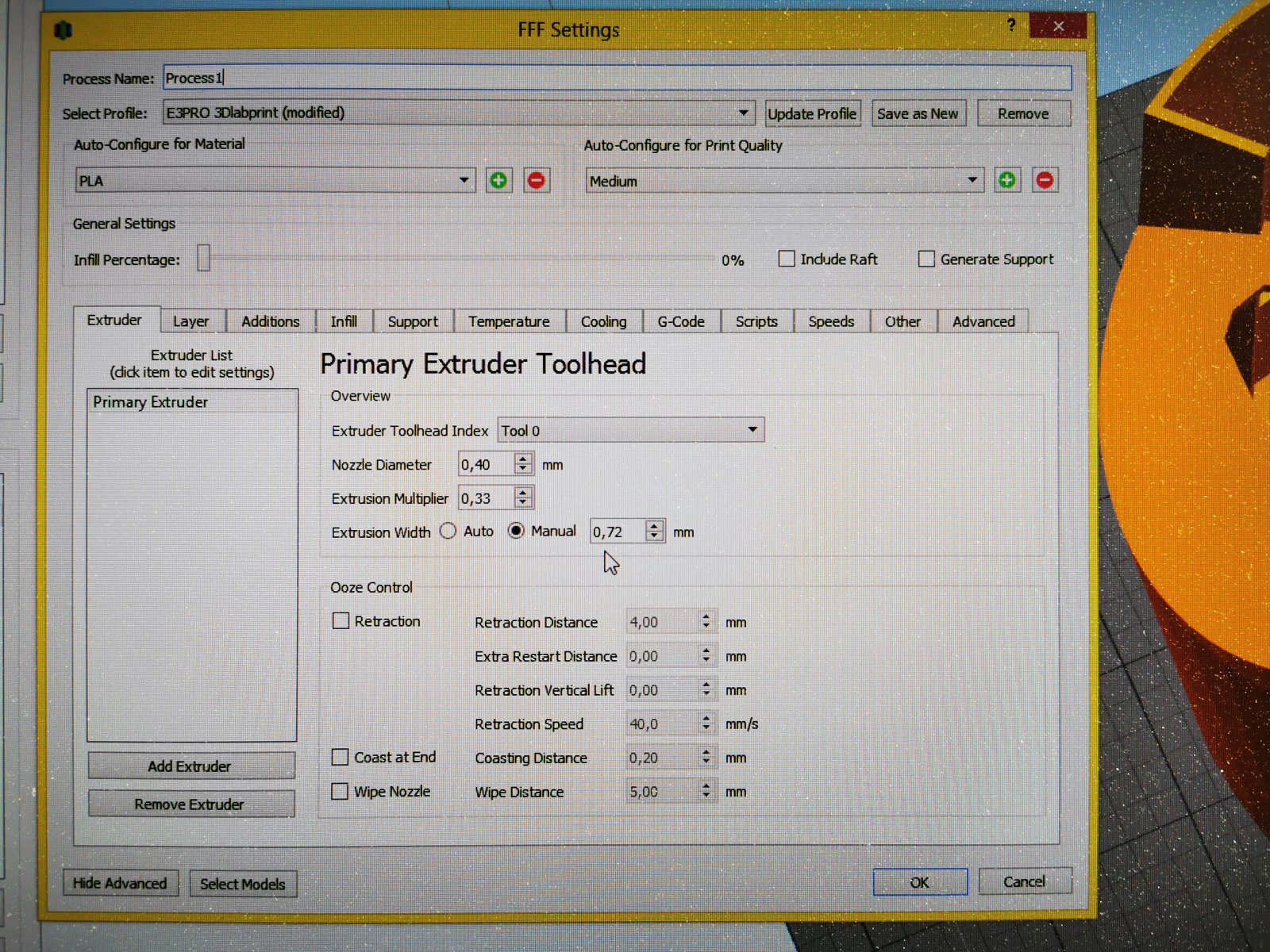Switch to the Layer tab
Viewport: 1270px width, 952px height.
pyautogui.click(x=191, y=321)
